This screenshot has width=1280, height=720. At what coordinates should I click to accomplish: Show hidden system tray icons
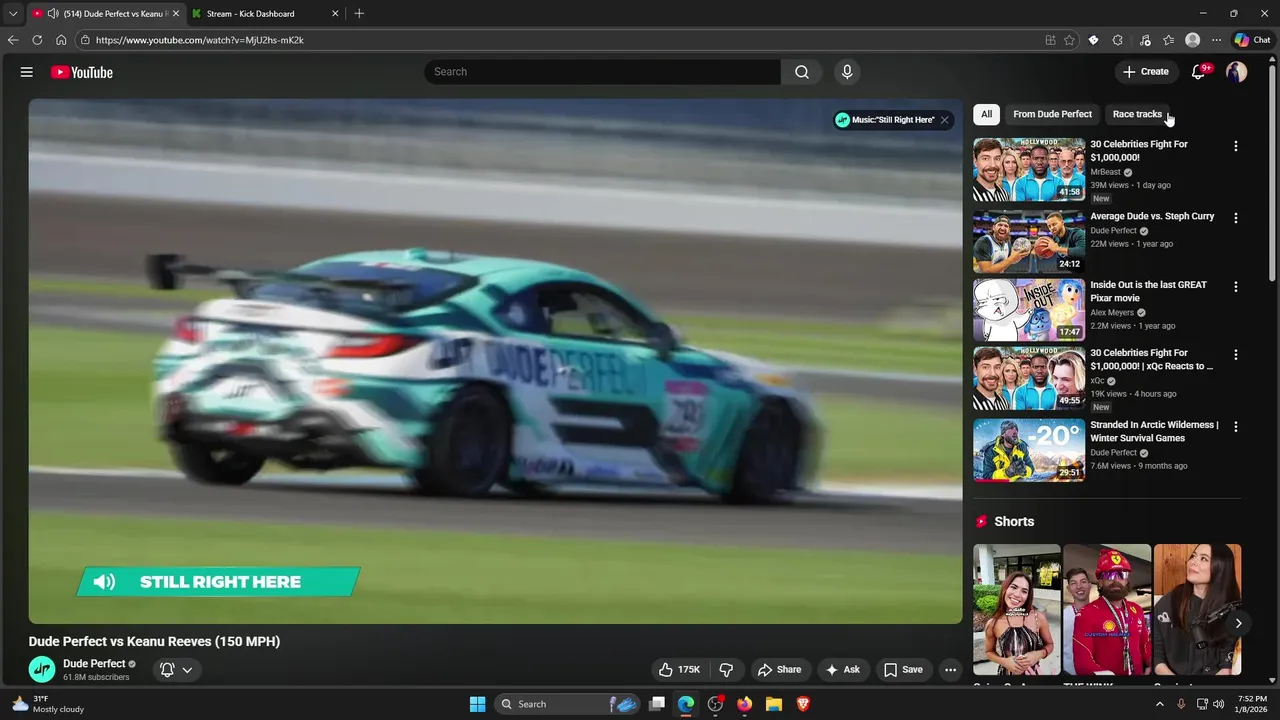(1159, 704)
